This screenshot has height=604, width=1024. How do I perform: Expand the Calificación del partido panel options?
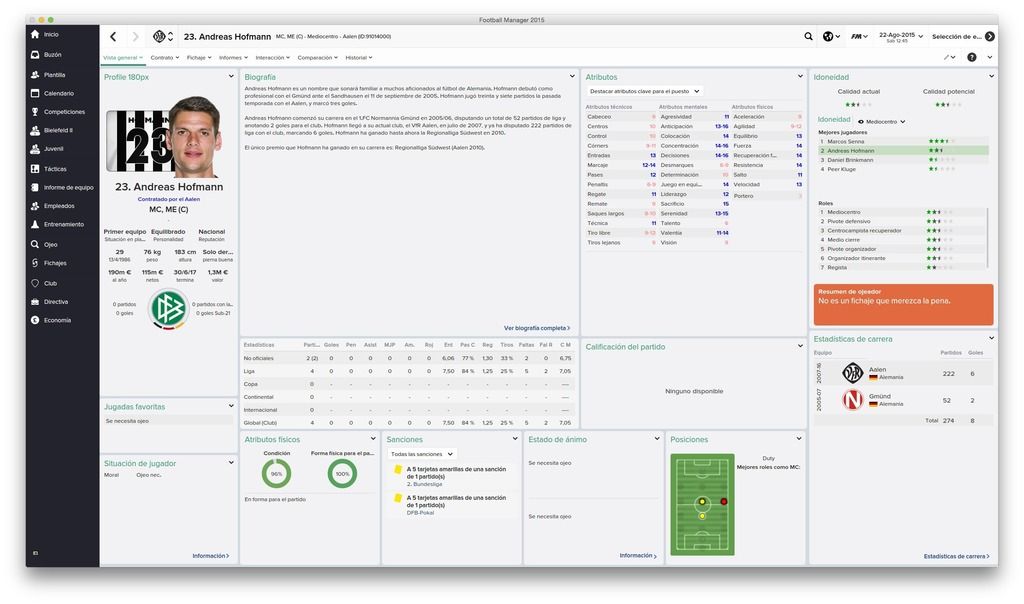800,346
